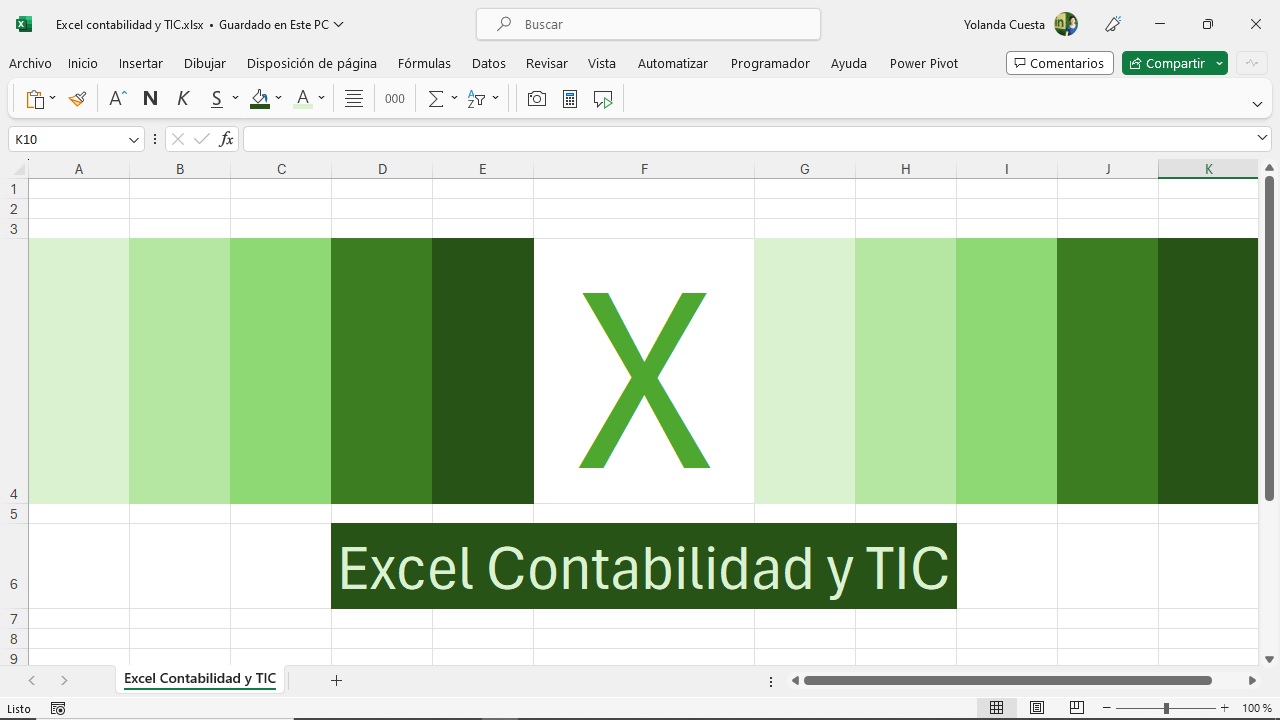
Task: Open the Archivo menu
Action: pos(30,63)
